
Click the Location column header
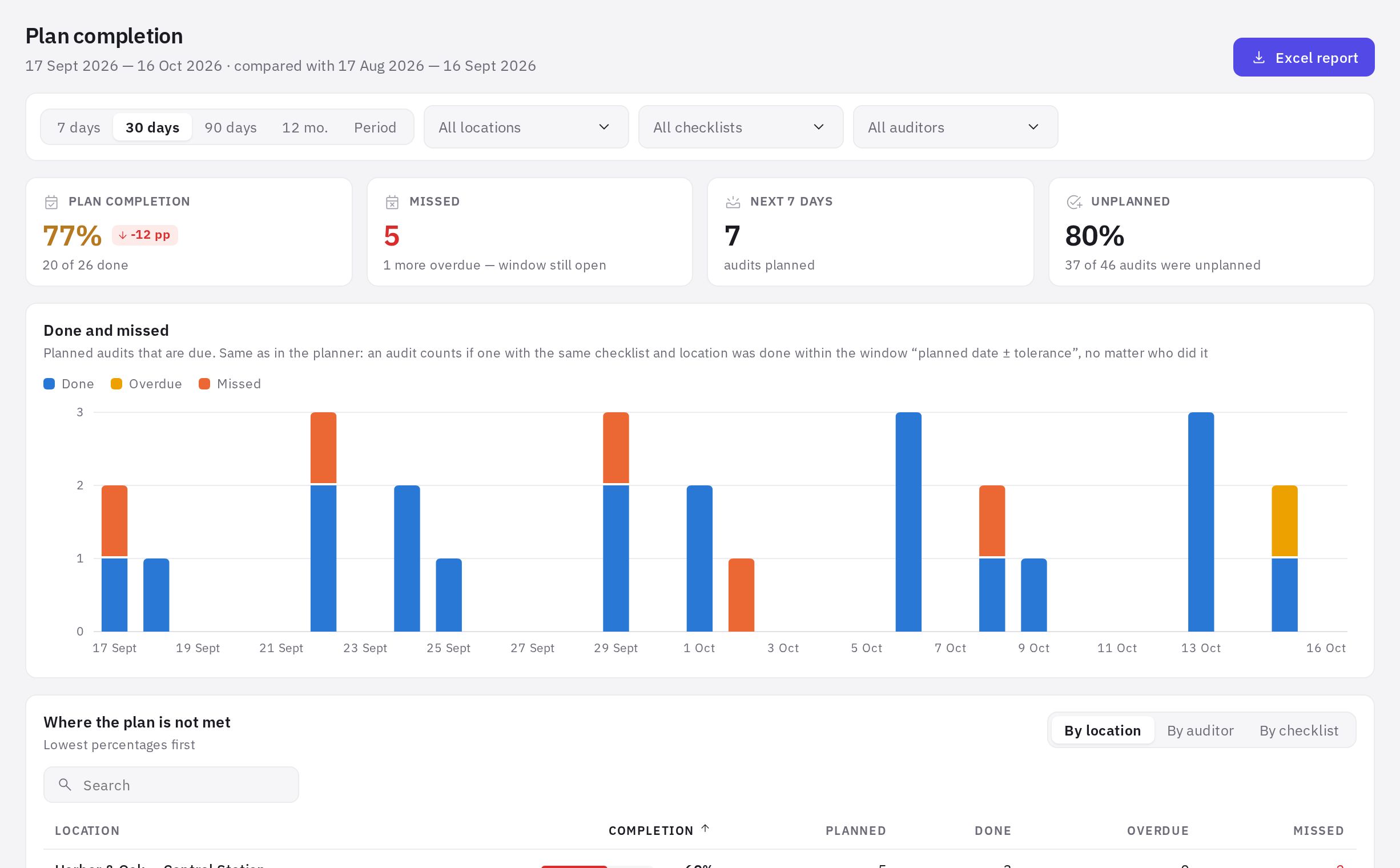[87, 830]
